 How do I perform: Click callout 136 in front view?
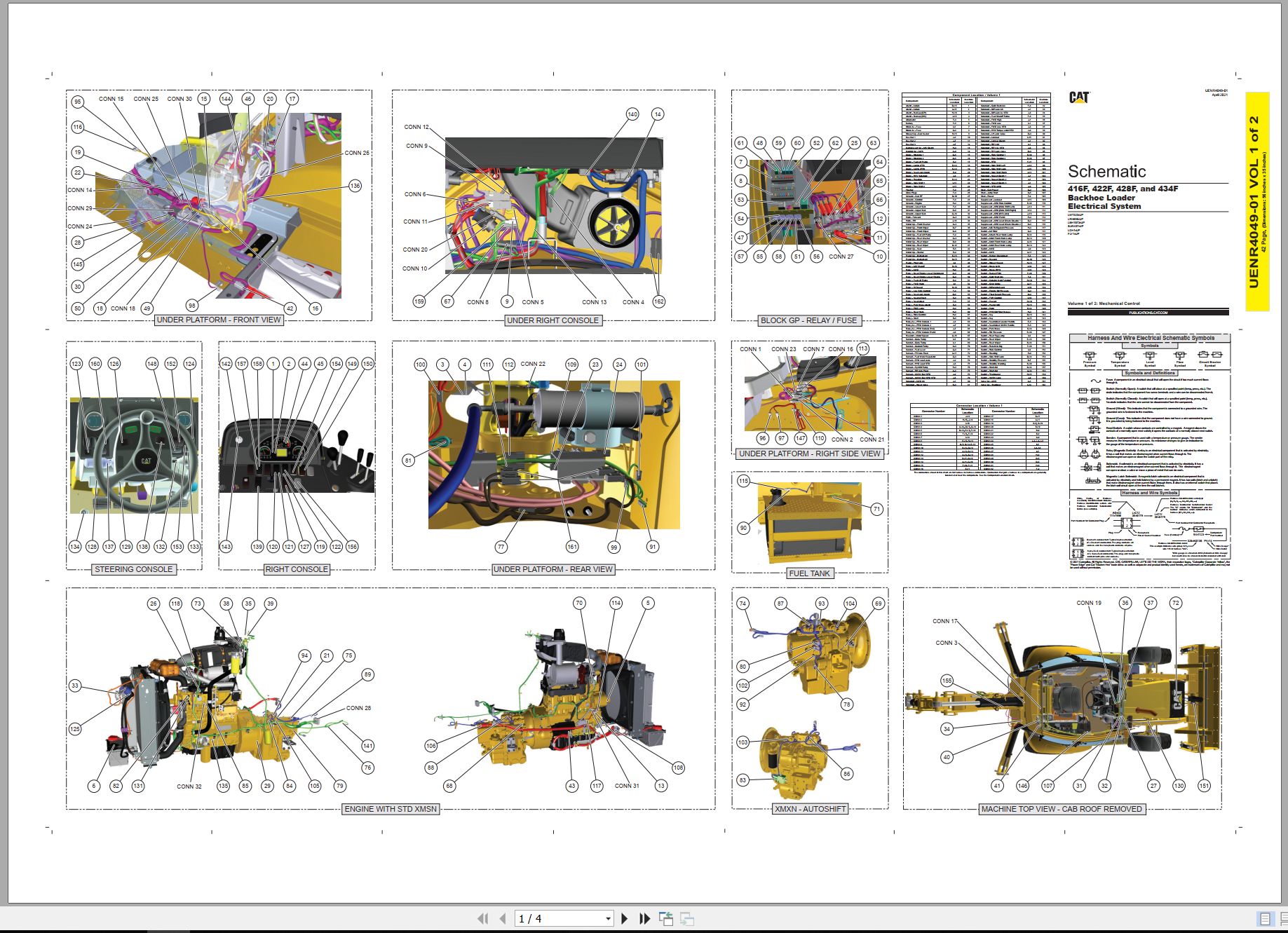coord(355,186)
